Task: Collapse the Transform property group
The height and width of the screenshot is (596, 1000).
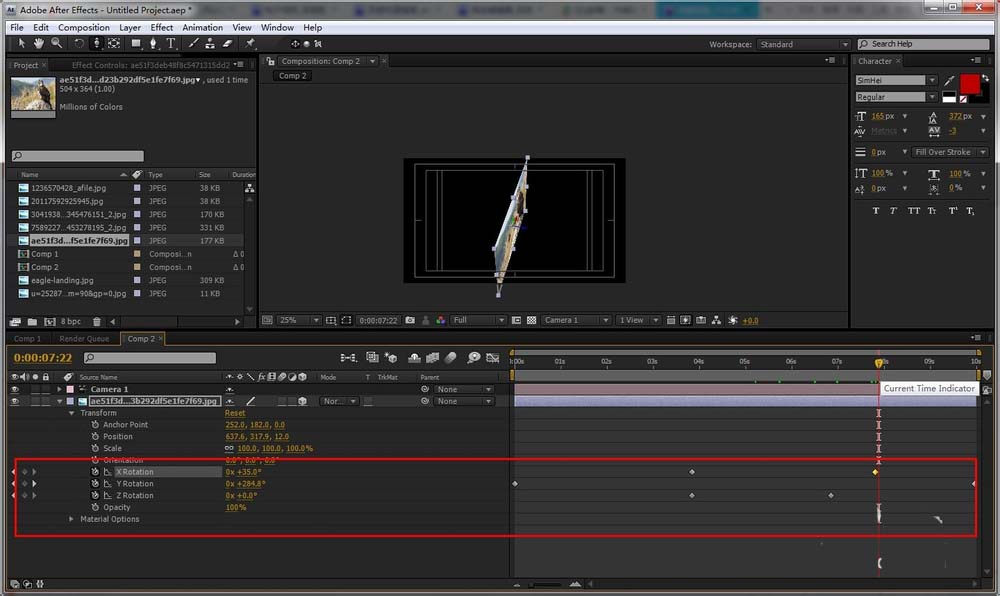Action: click(72, 412)
